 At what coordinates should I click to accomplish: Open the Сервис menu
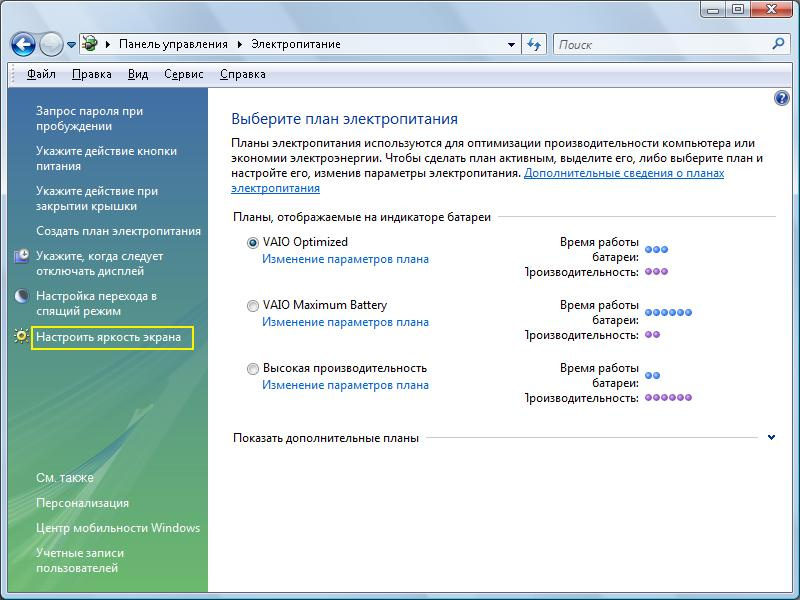[x=183, y=74]
